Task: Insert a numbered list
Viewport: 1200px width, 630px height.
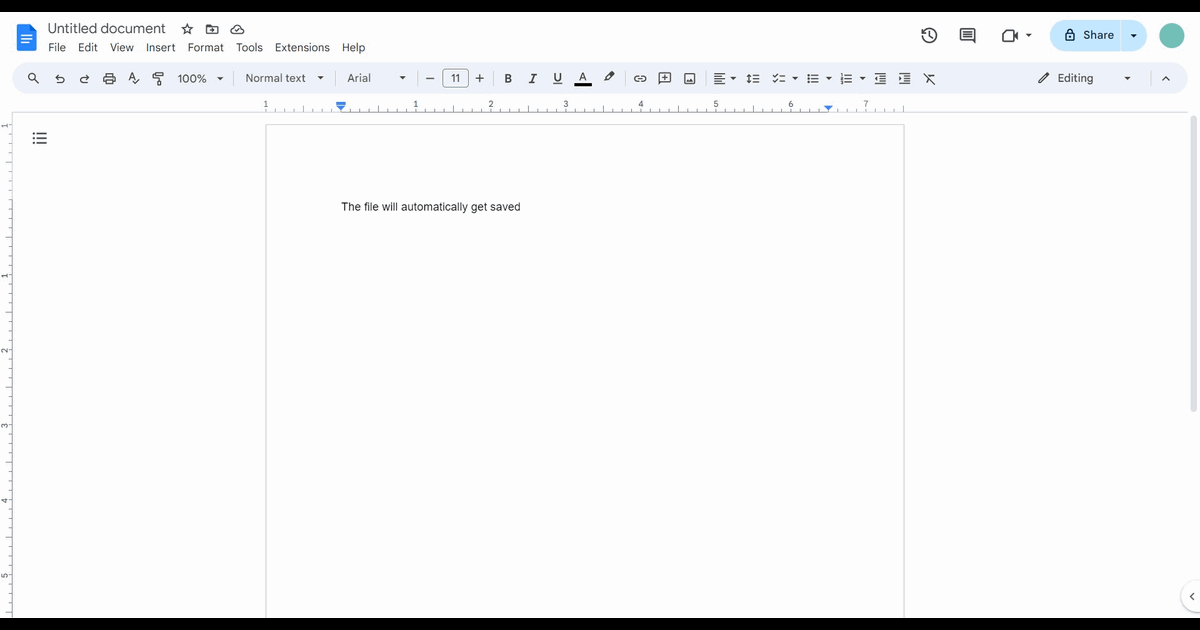Action: coord(846,78)
